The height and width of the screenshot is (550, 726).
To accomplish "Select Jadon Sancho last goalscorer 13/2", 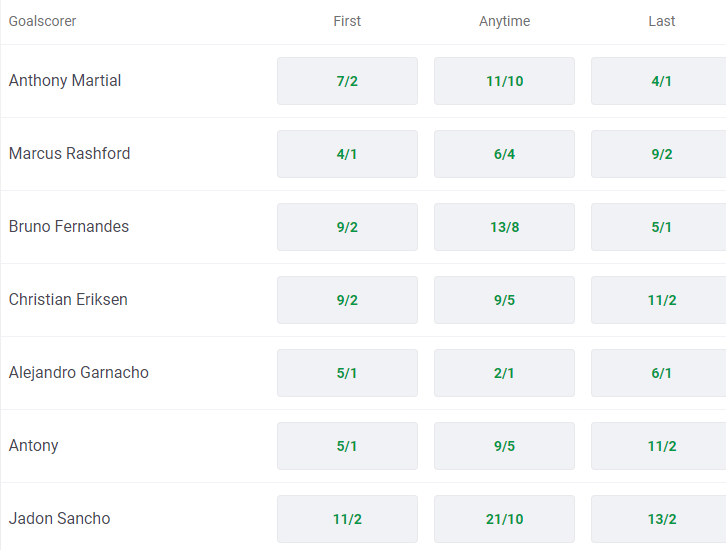I will (x=660, y=519).
